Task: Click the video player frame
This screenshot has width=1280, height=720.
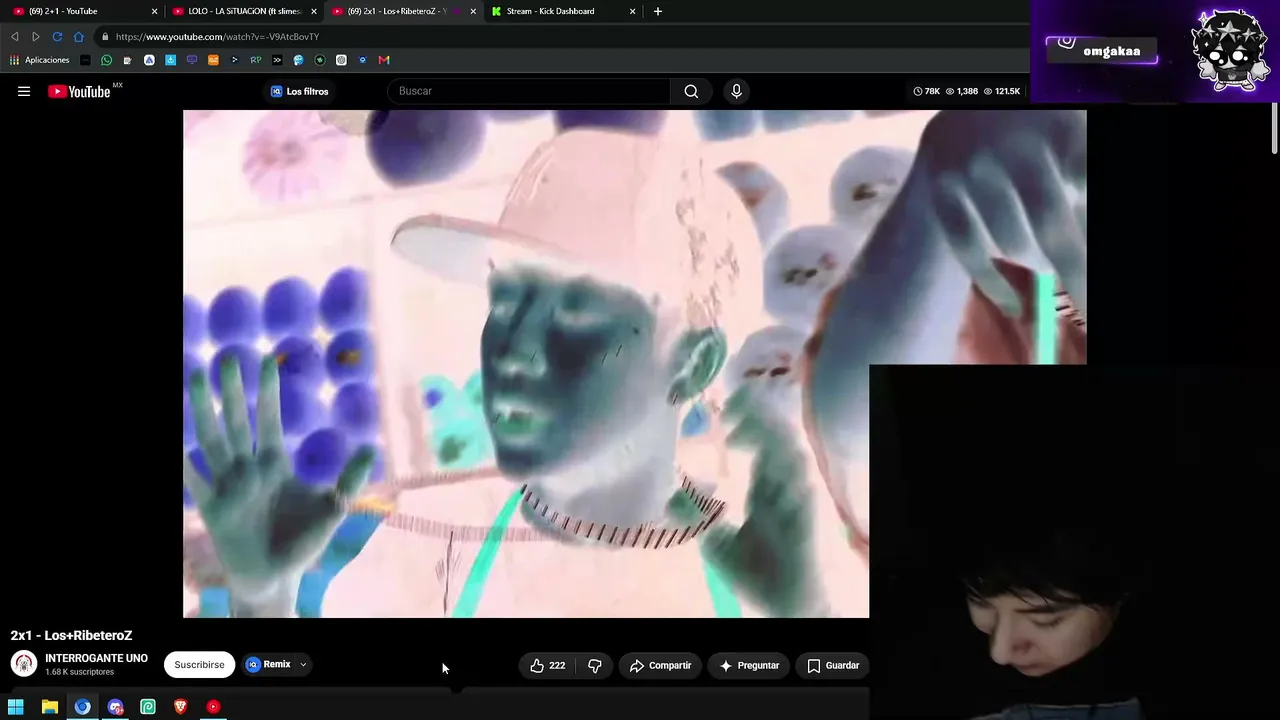Action: (634, 364)
